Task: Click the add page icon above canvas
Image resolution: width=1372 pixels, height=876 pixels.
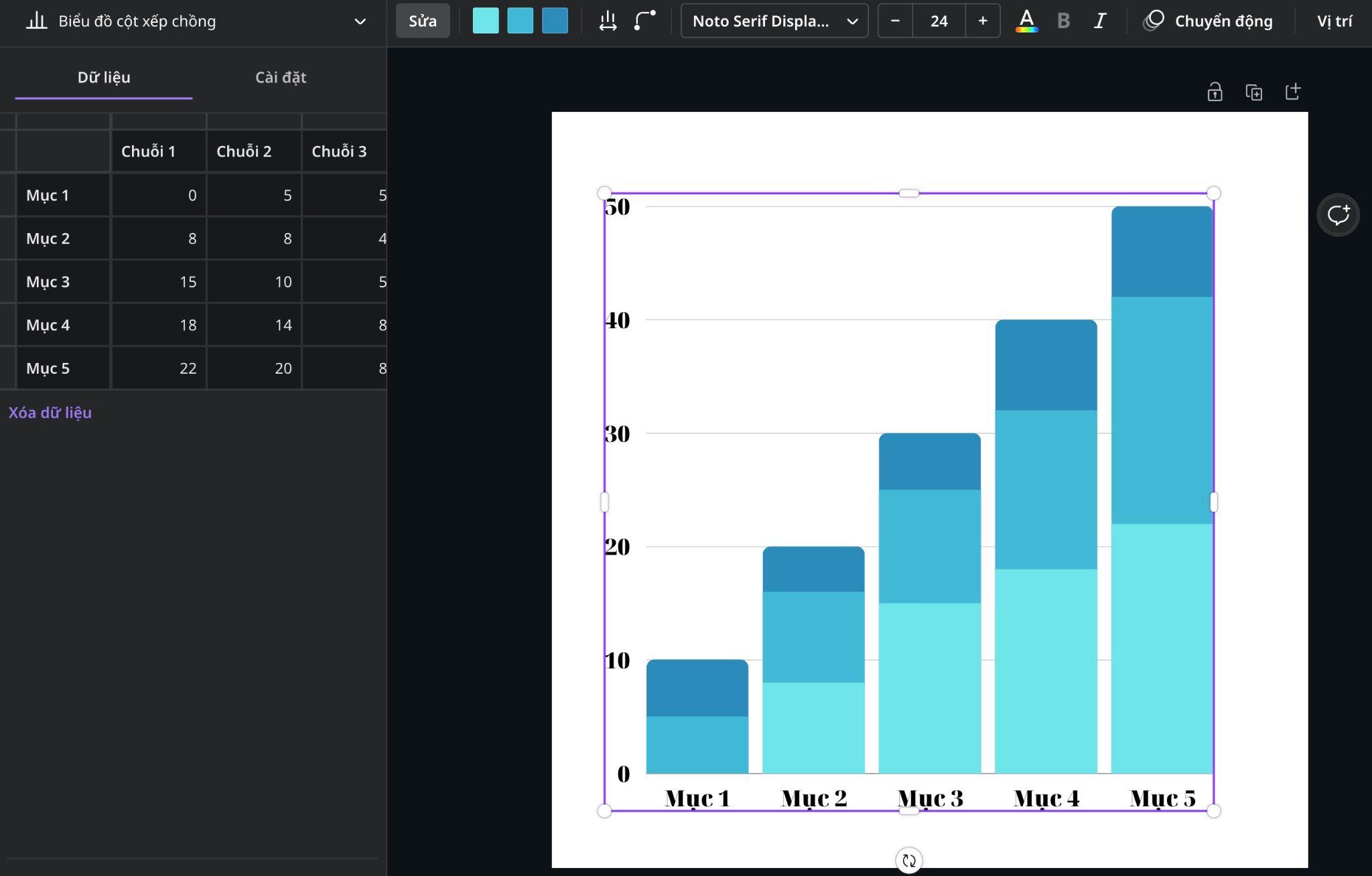Action: pyautogui.click(x=1293, y=92)
